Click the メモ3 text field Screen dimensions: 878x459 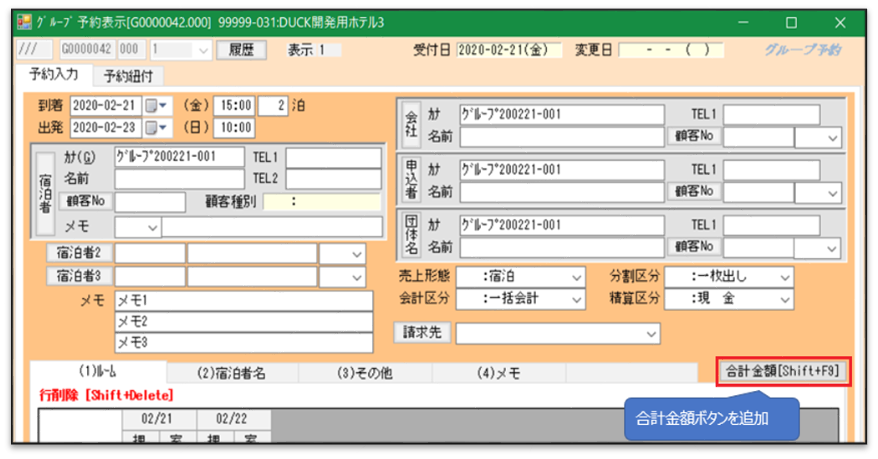point(244,343)
